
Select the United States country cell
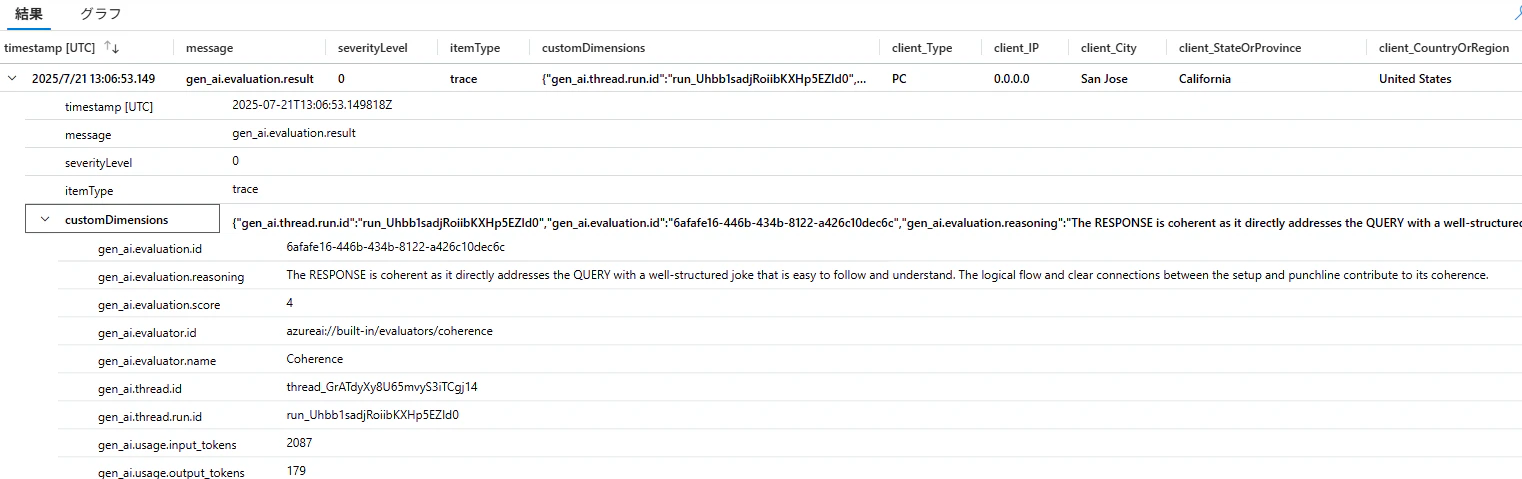point(1415,79)
